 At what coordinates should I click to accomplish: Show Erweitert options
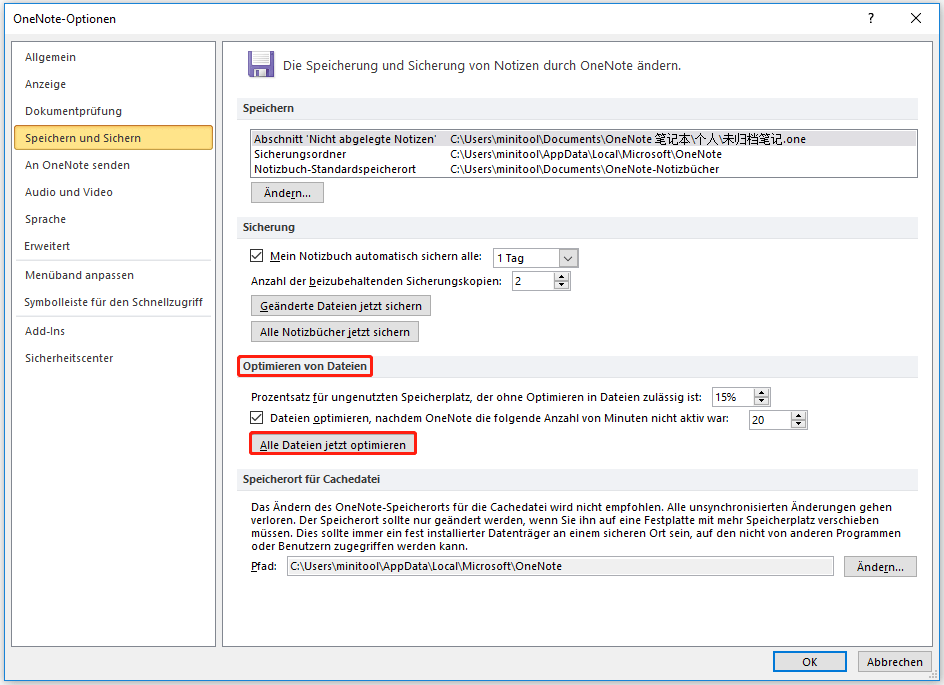point(47,246)
